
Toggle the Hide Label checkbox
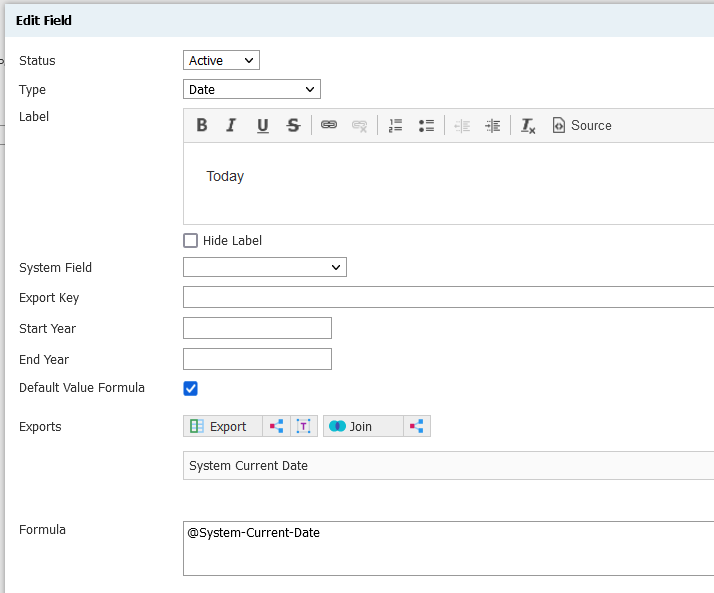(190, 240)
